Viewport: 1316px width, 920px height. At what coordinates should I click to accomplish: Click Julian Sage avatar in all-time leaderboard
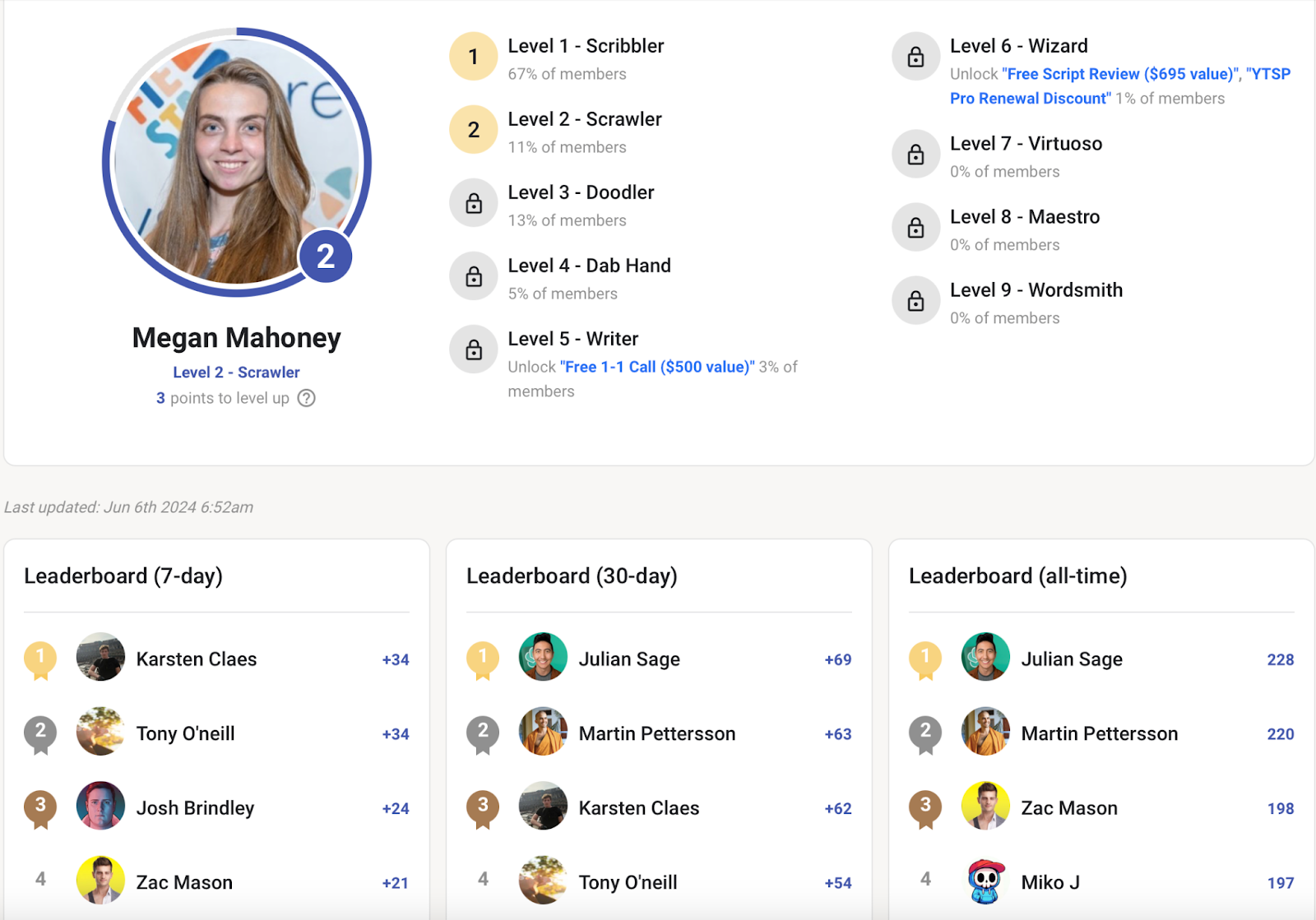pos(985,657)
